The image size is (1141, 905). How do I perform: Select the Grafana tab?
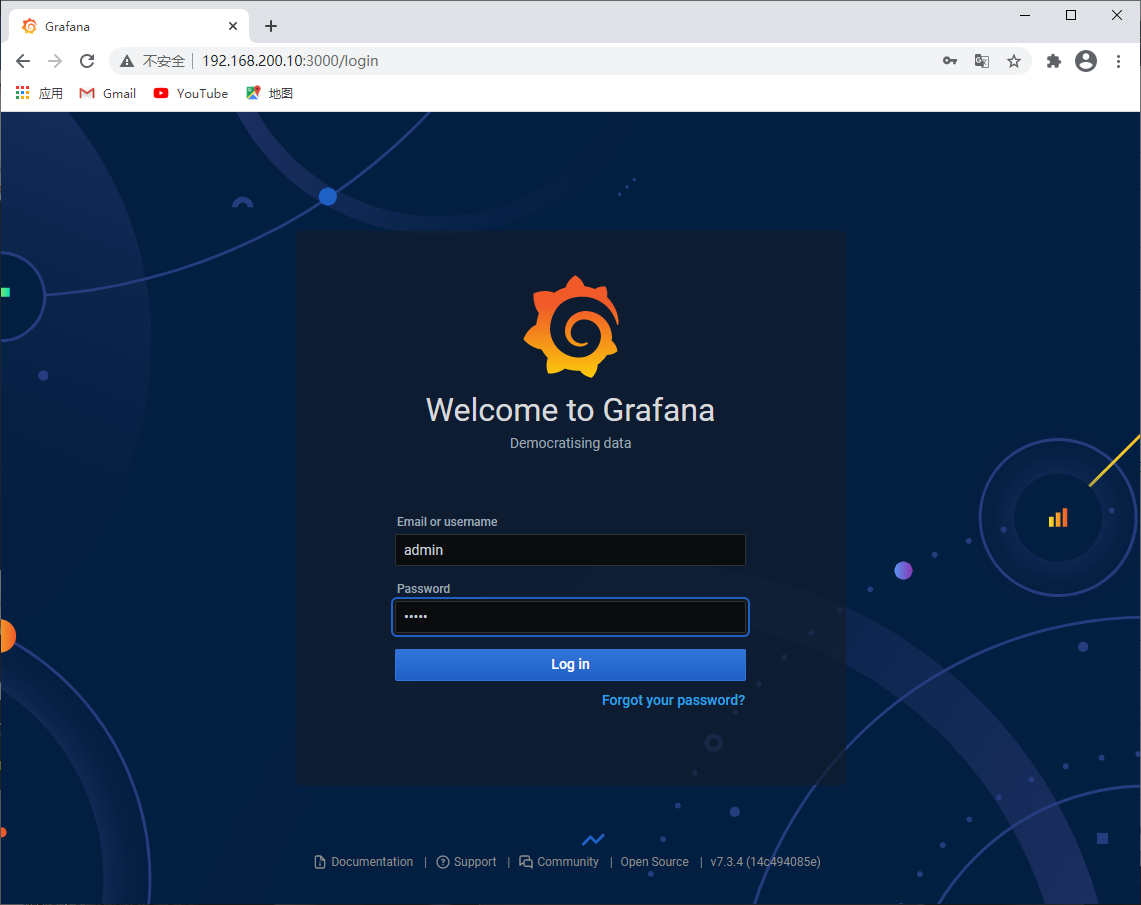pyautogui.click(x=129, y=26)
